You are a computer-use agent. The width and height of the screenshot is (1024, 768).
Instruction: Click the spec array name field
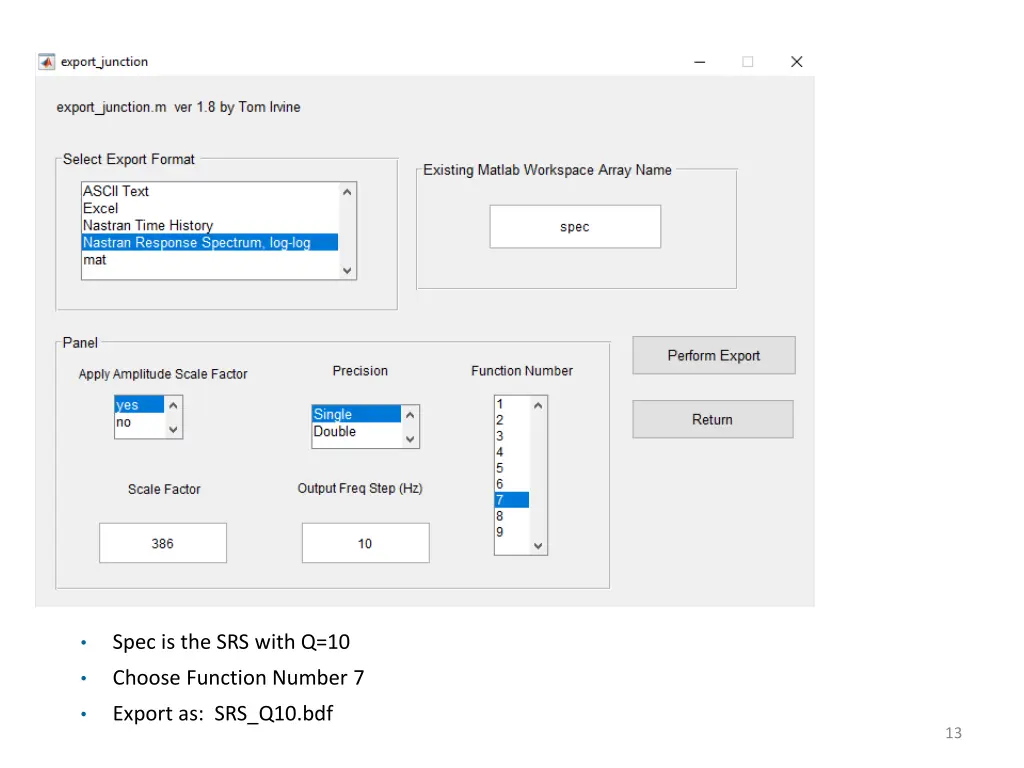[x=575, y=227]
